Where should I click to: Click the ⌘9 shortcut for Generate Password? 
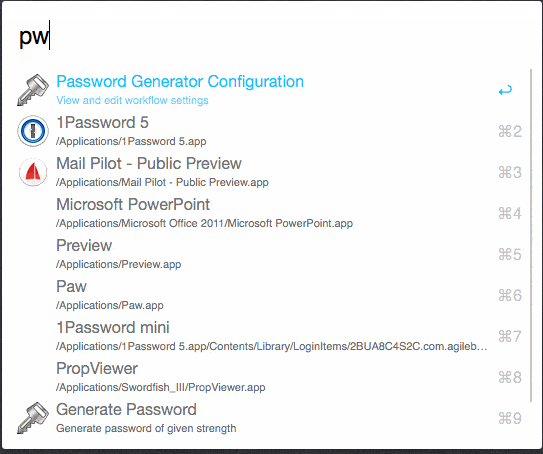pyautogui.click(x=510, y=418)
